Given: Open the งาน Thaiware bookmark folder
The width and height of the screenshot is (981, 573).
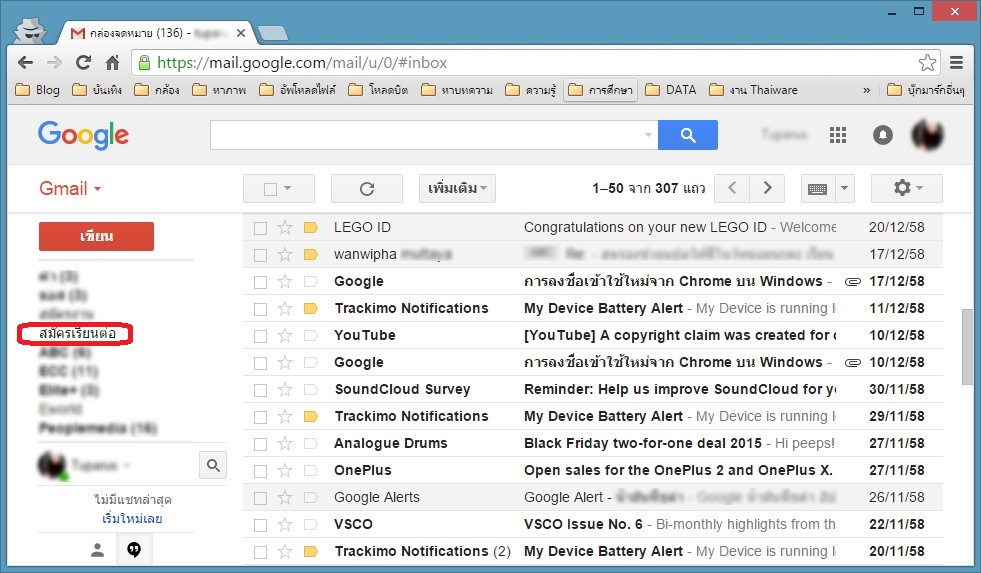Looking at the screenshot, I should pyautogui.click(x=754, y=90).
